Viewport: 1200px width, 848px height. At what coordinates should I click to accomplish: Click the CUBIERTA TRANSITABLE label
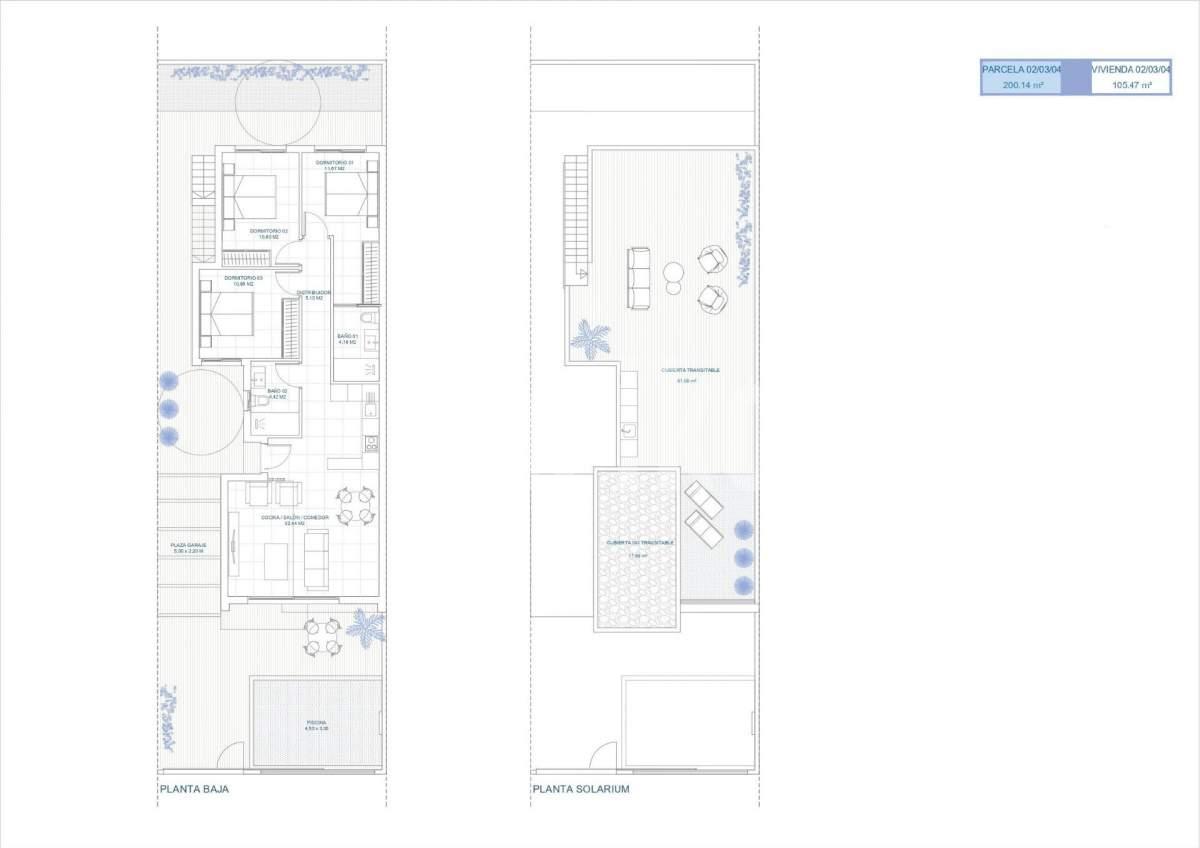coord(690,372)
